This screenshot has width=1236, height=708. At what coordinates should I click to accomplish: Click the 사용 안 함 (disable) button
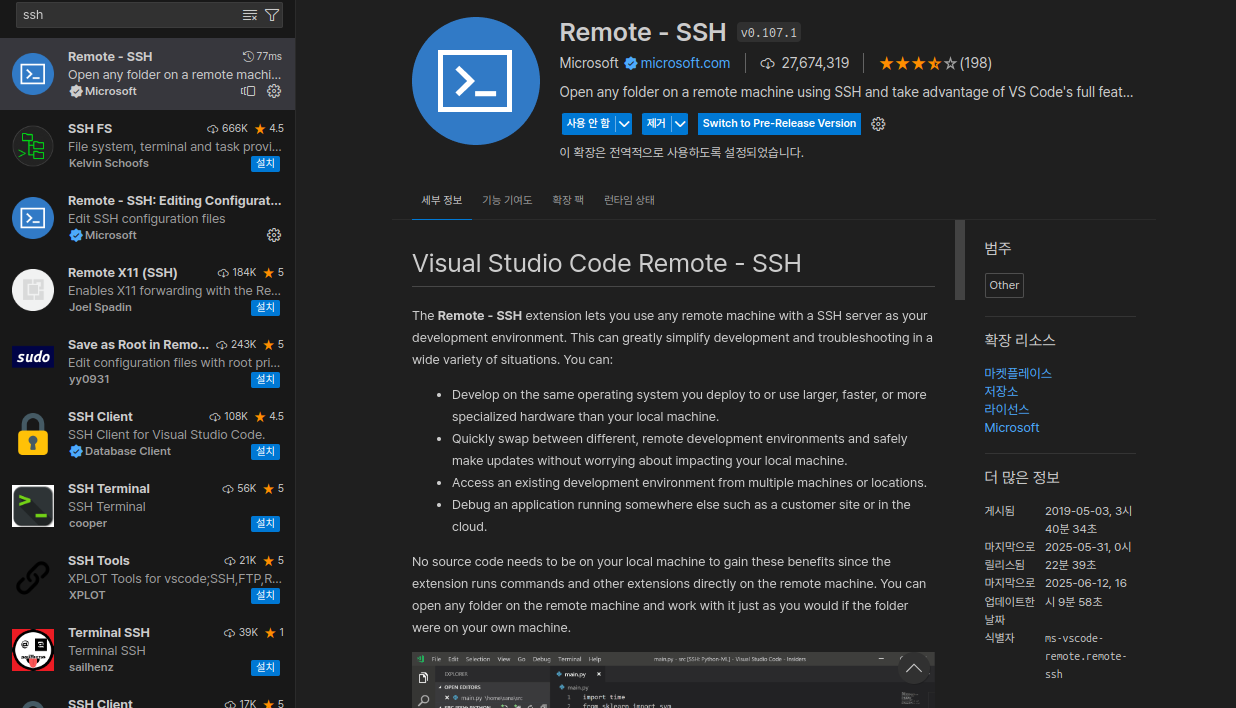pos(588,124)
